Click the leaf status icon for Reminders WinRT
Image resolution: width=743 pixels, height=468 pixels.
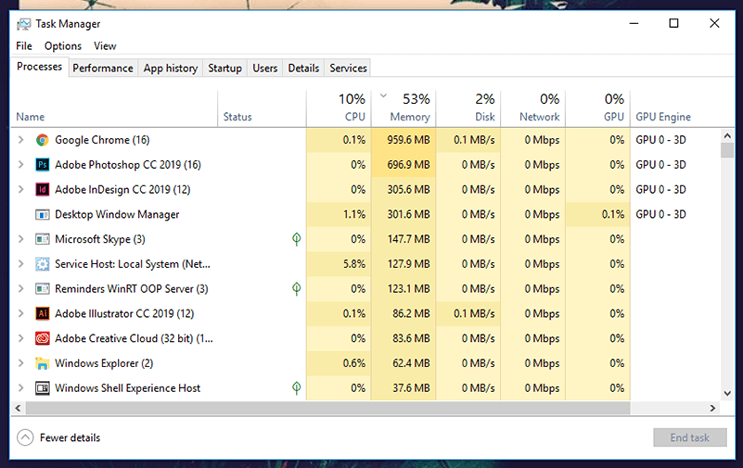[x=297, y=288]
